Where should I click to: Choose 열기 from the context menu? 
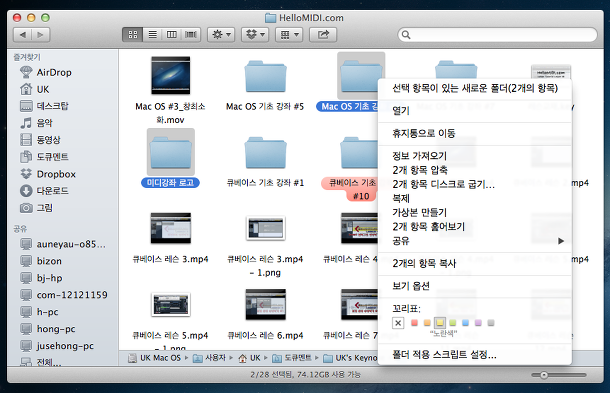pos(475,111)
